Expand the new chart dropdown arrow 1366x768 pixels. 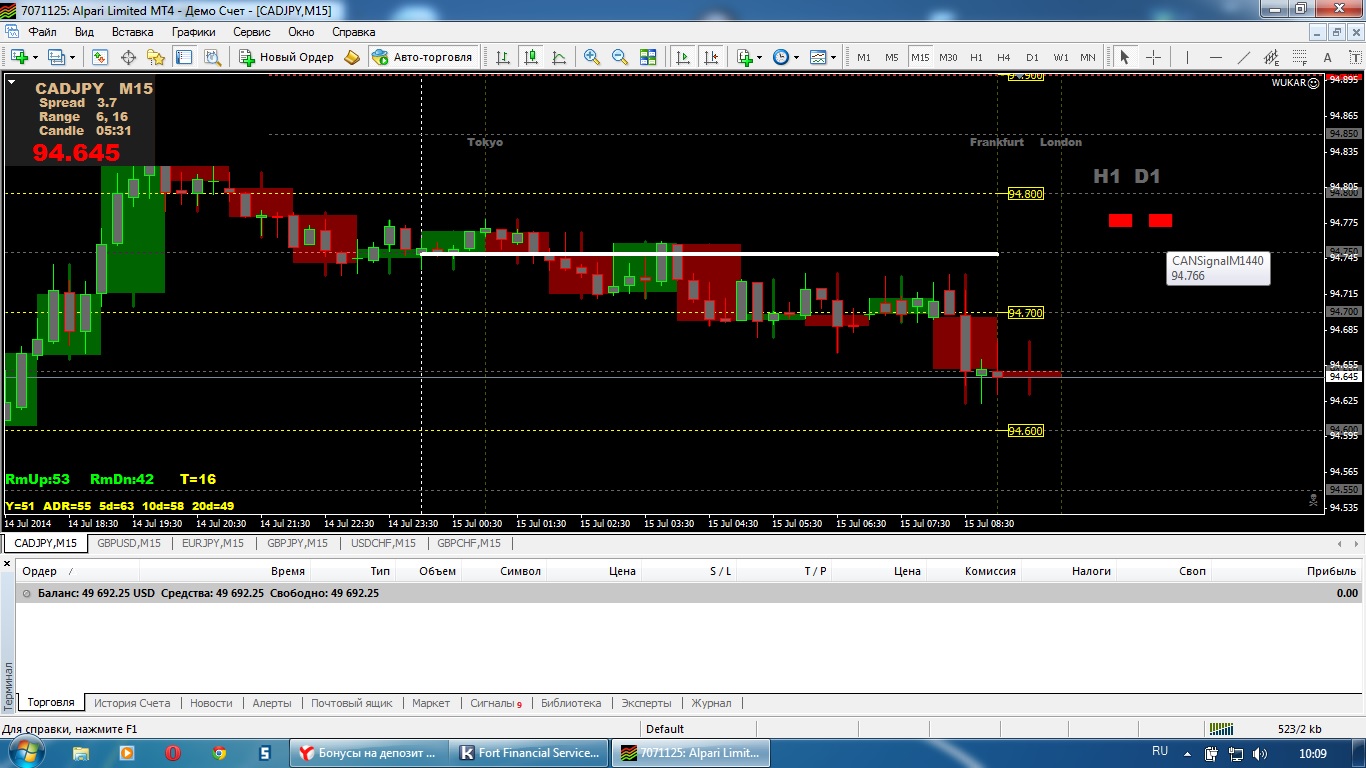pyautogui.click(x=35, y=57)
